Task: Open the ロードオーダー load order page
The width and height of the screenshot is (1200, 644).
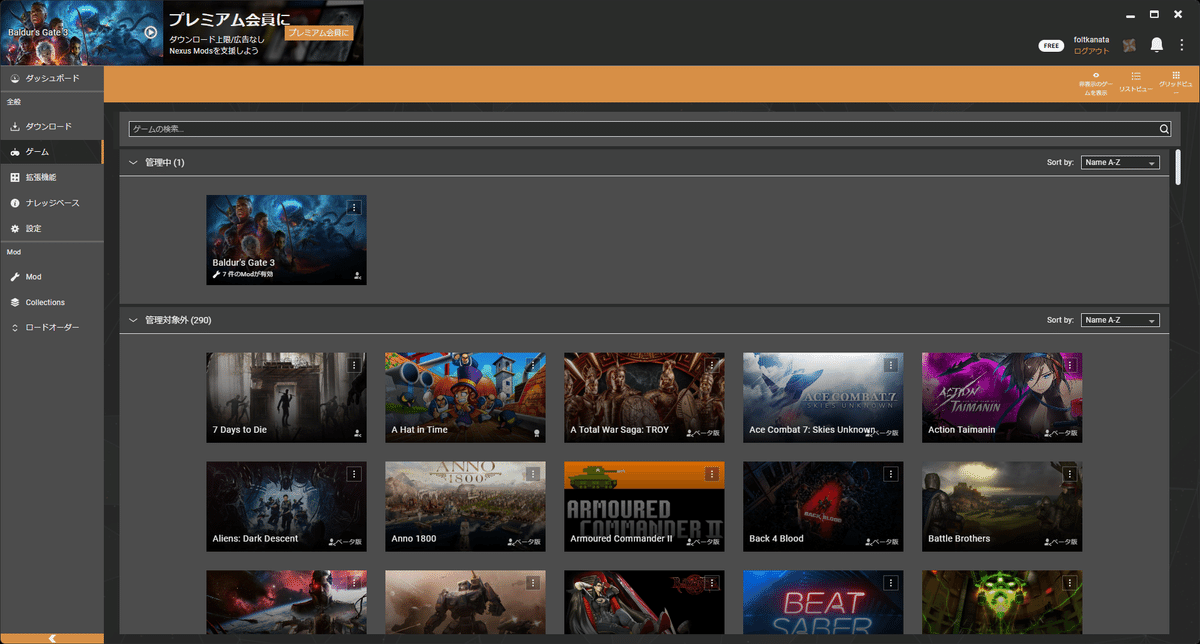Action: tap(51, 327)
